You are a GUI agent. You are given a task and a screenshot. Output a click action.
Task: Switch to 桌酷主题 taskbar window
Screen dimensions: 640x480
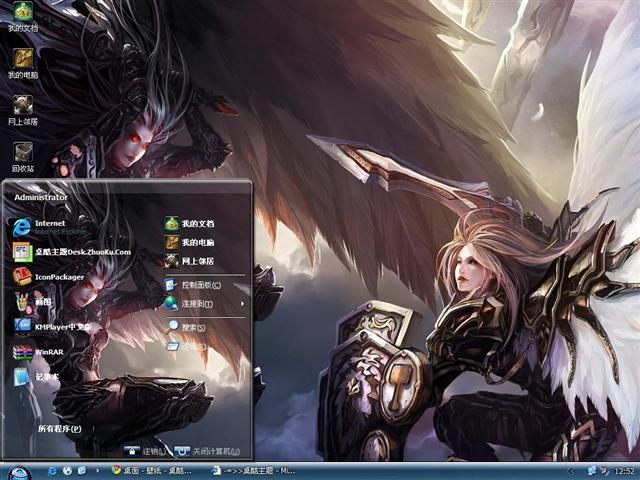[254, 471]
